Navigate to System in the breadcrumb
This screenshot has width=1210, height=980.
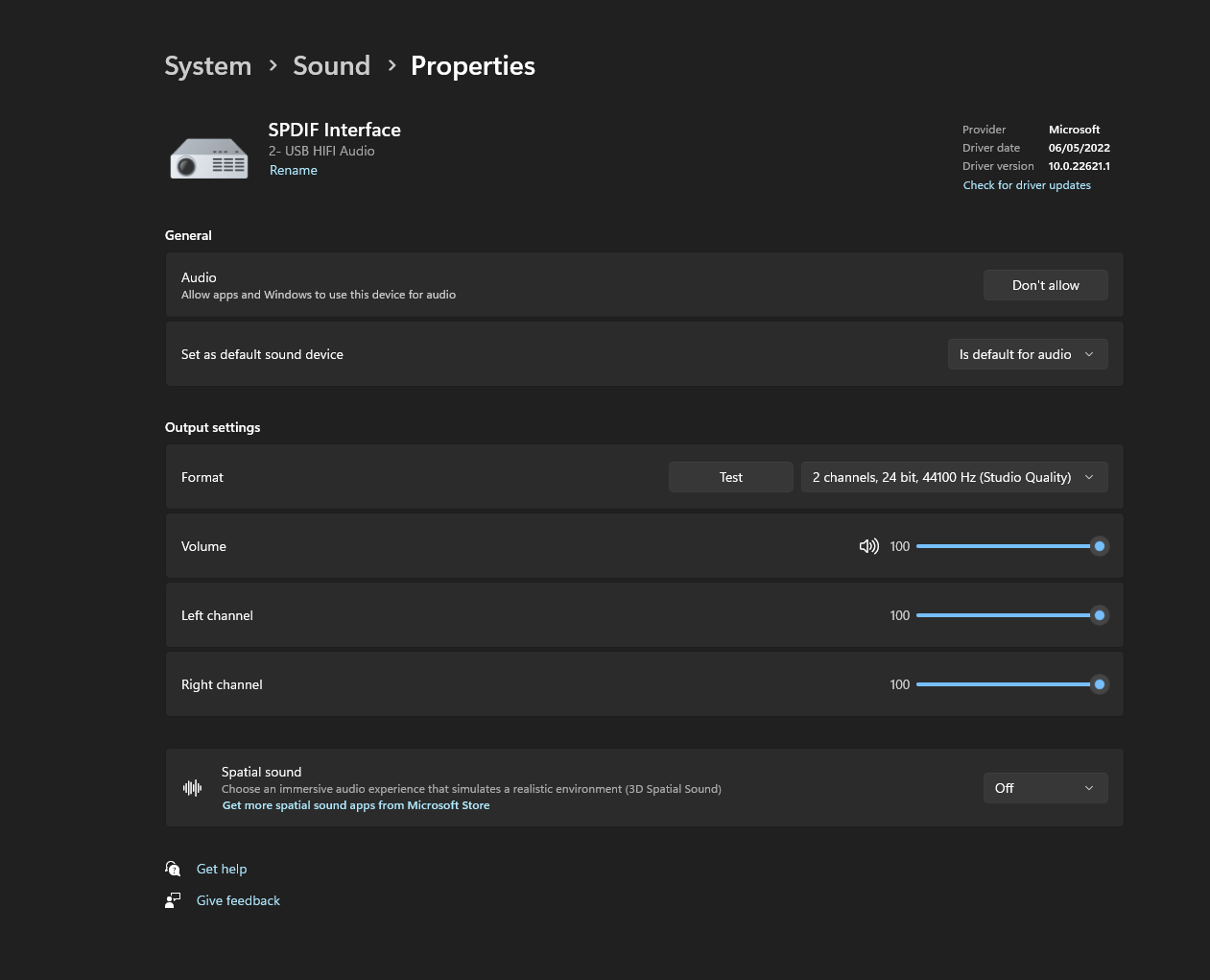[207, 65]
